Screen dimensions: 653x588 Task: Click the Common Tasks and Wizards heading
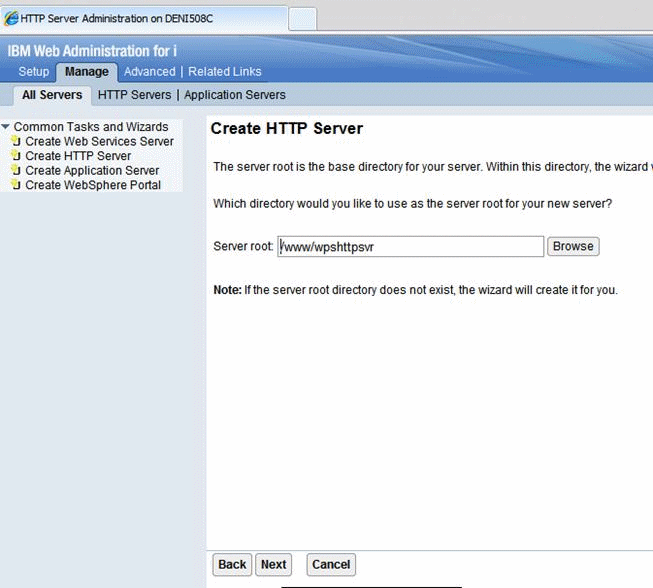click(x=91, y=127)
